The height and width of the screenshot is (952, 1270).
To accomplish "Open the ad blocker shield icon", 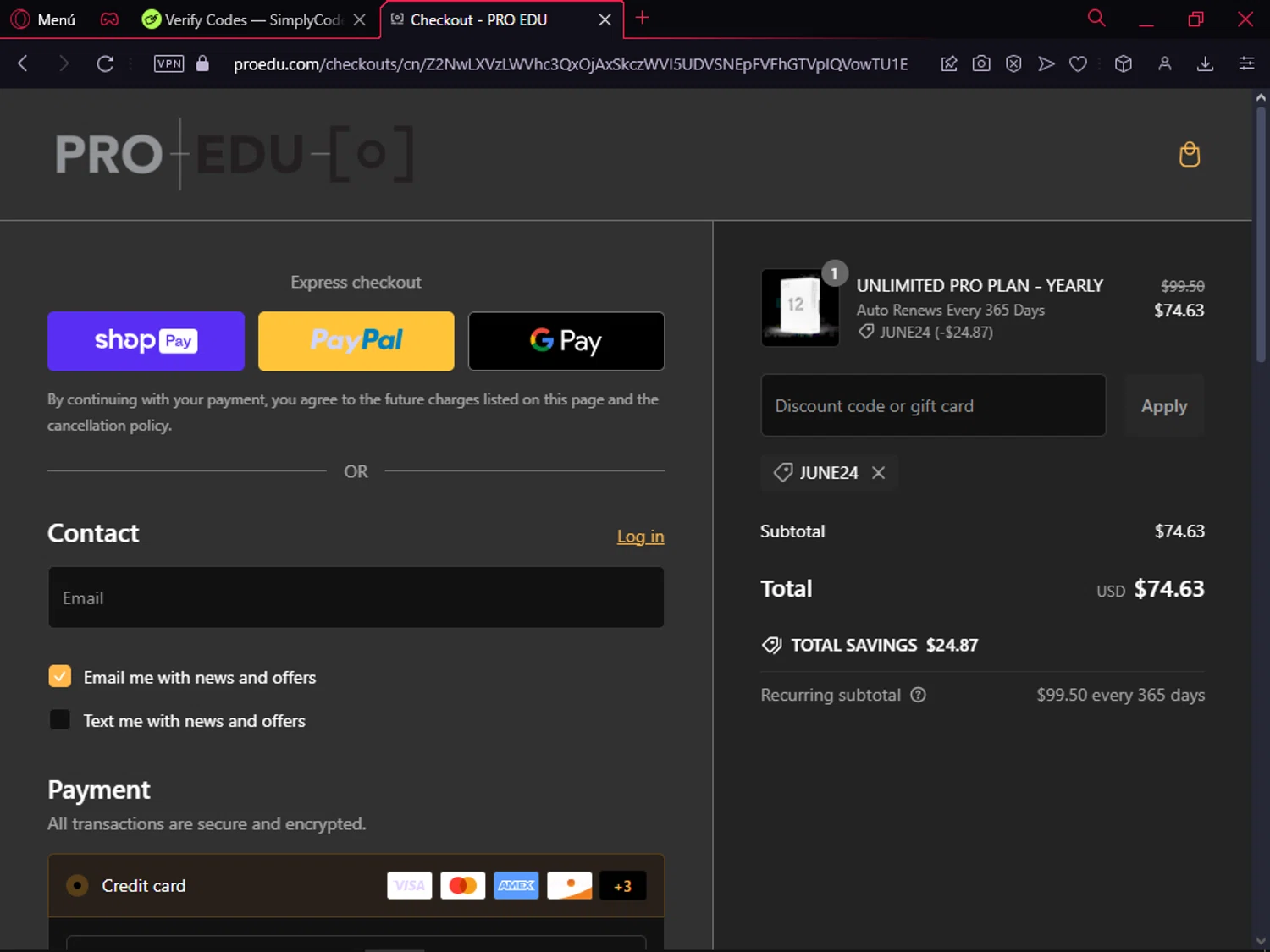I will pos(1013,63).
